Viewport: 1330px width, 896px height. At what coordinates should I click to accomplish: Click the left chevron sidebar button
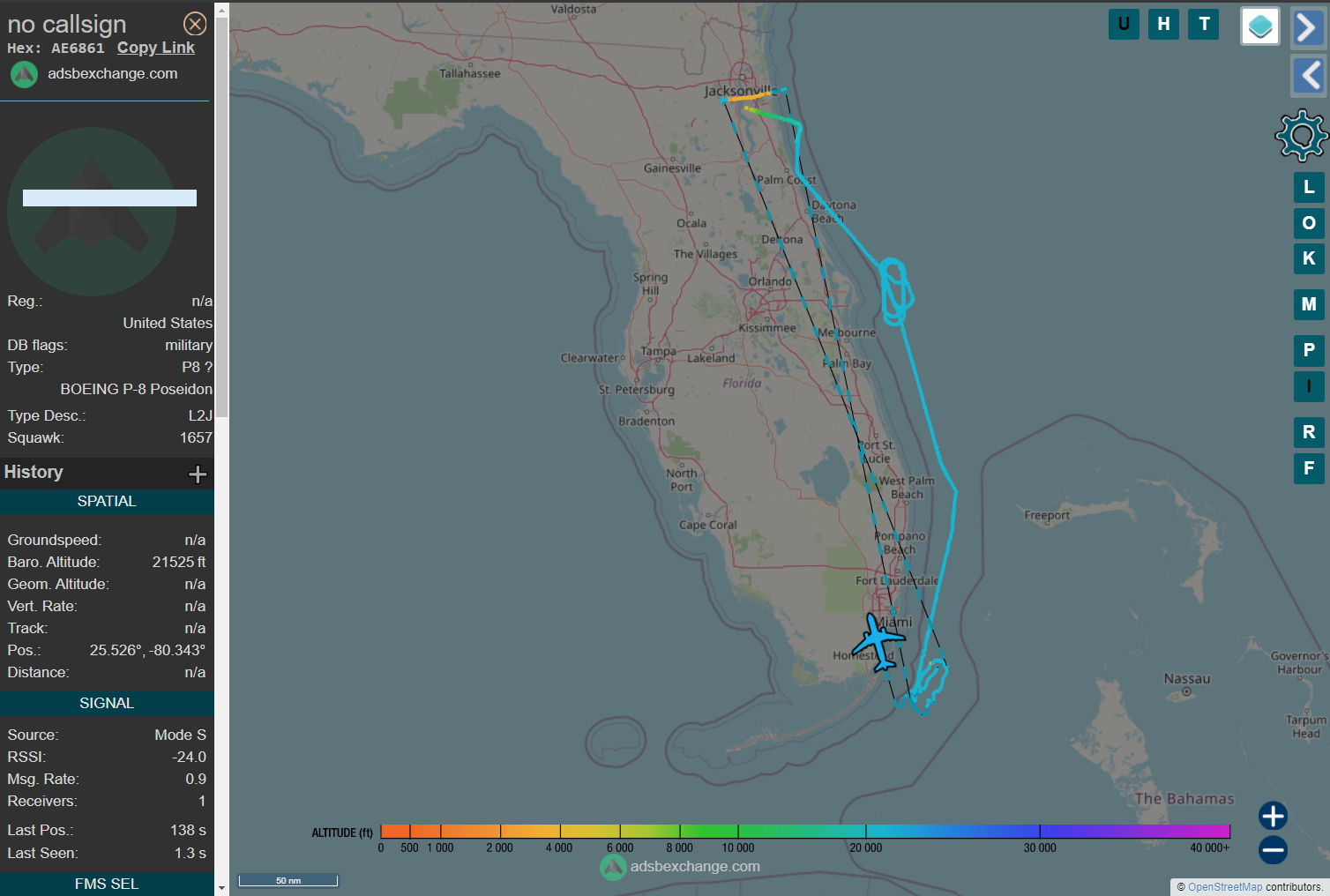pos(1309,75)
